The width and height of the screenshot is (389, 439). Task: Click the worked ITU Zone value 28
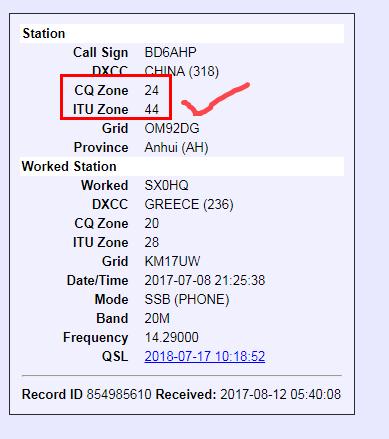152,242
